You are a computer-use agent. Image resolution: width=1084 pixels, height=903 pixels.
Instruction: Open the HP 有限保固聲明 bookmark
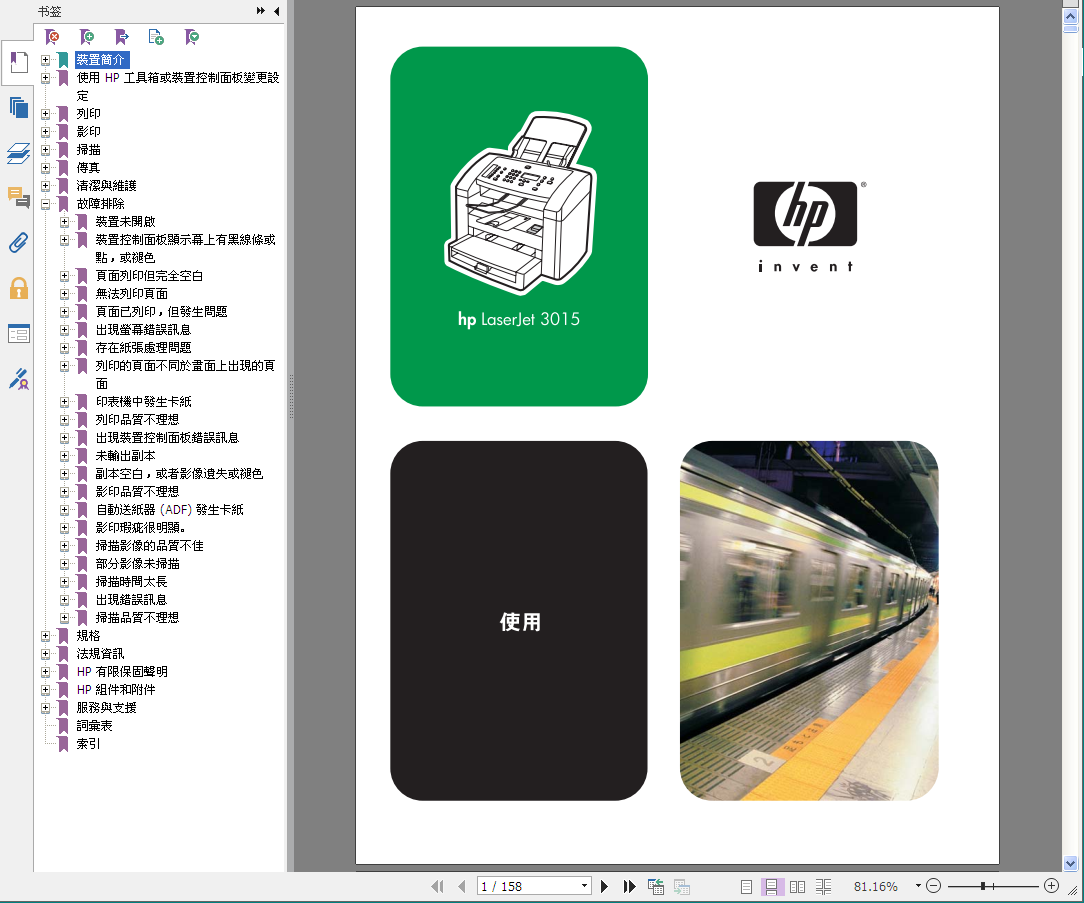click(x=122, y=671)
